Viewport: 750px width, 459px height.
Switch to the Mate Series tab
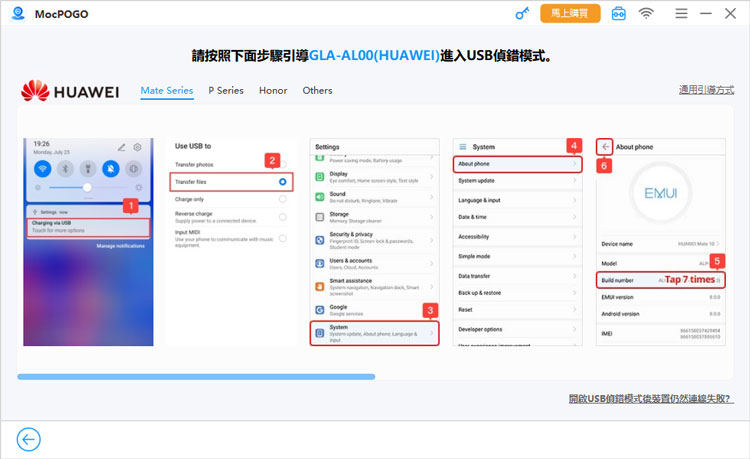click(167, 91)
